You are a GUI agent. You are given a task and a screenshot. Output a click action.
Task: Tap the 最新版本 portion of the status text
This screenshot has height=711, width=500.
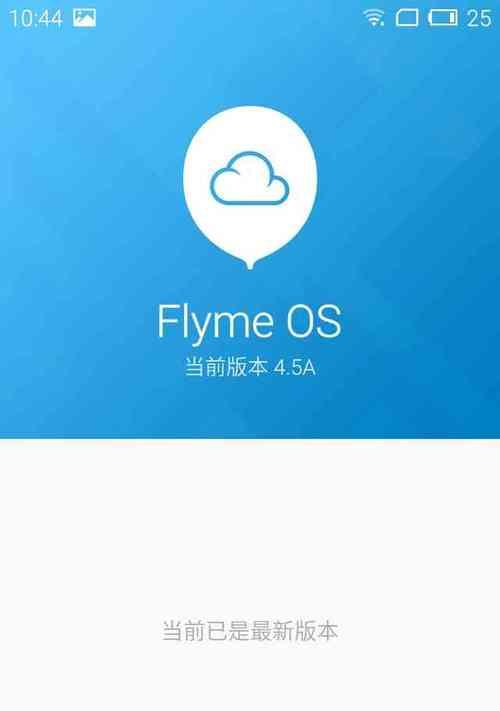click(x=294, y=631)
